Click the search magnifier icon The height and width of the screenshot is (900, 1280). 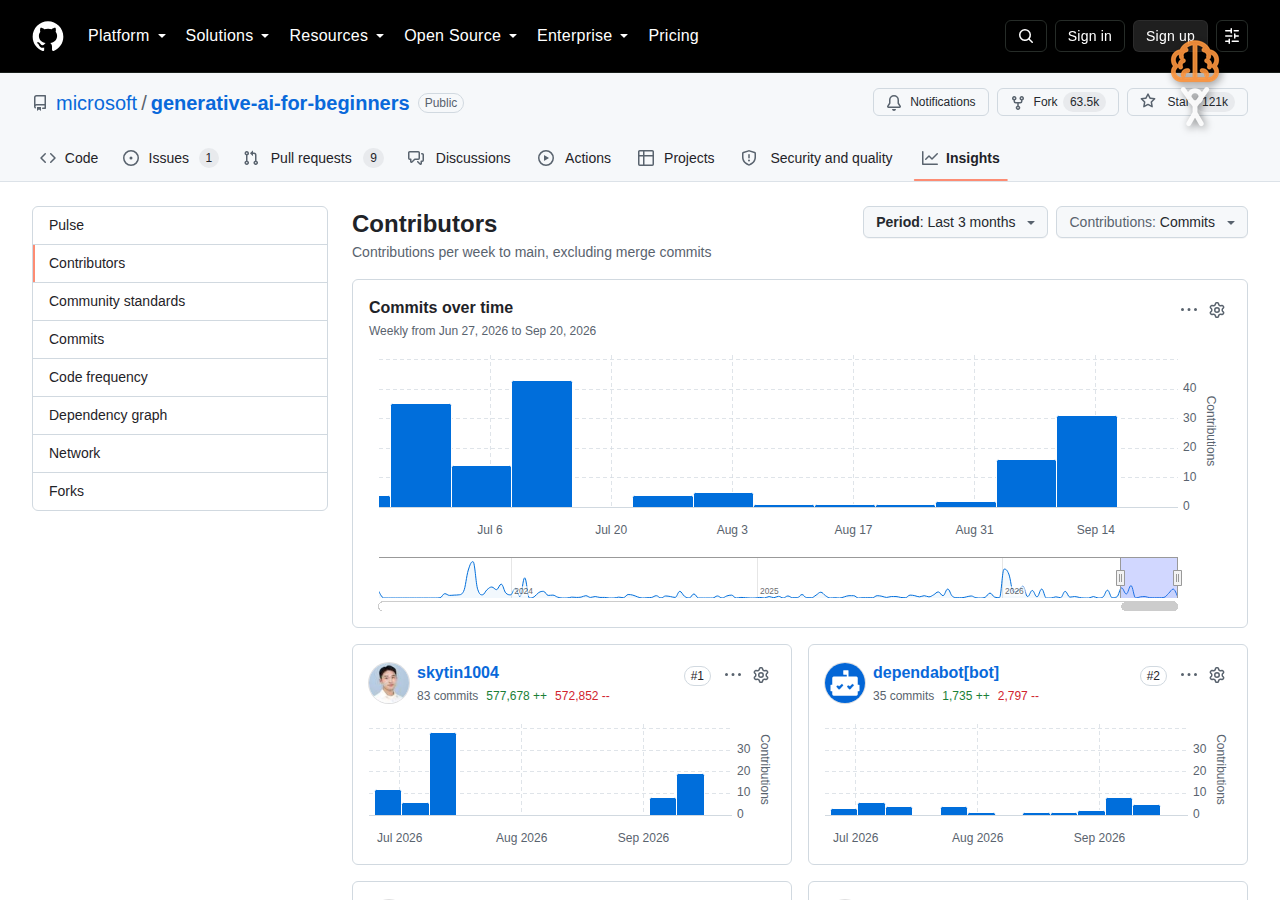click(1026, 36)
